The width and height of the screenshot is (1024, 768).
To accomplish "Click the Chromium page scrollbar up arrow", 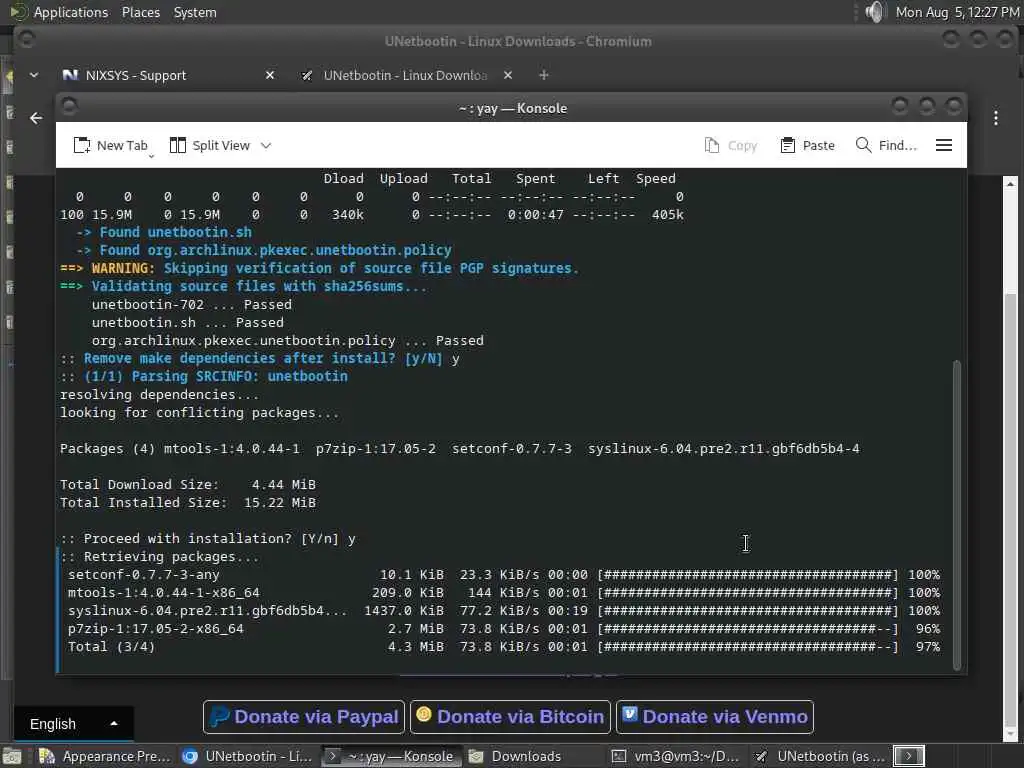I will pyautogui.click(x=1010, y=183).
